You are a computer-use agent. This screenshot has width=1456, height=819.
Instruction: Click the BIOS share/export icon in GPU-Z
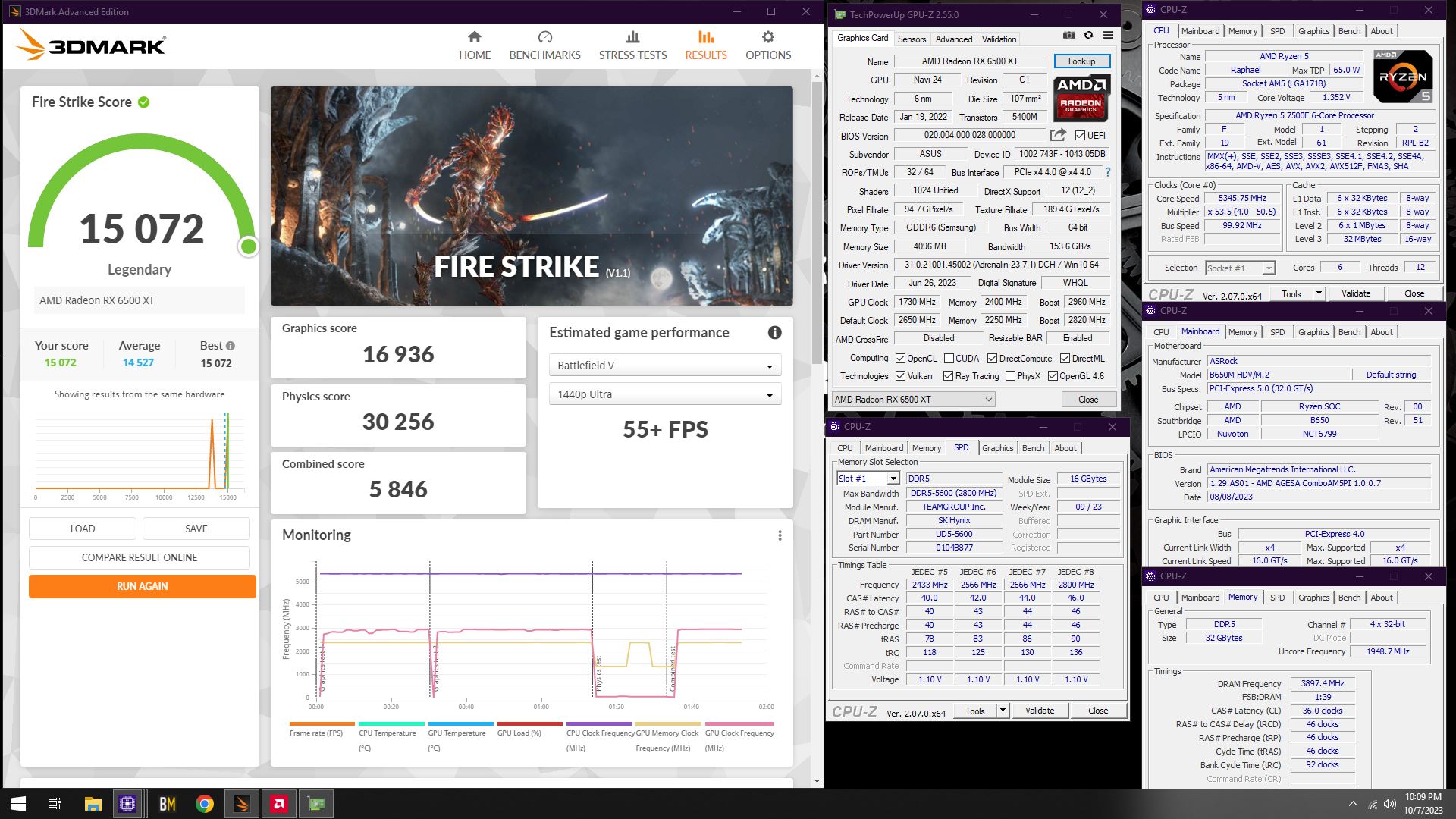(x=1058, y=135)
